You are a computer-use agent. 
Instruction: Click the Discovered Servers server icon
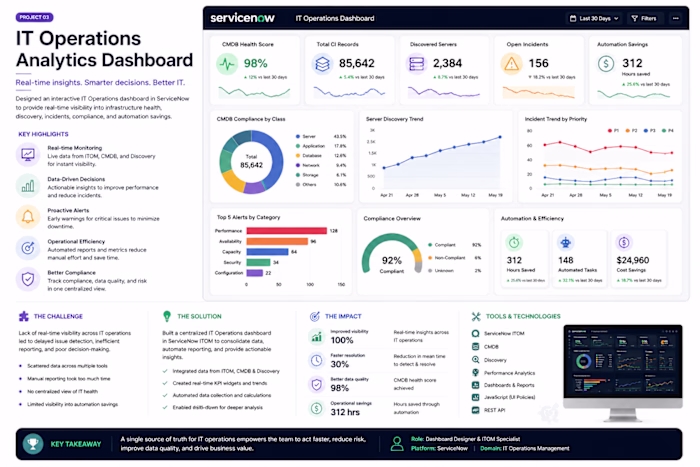coord(417,64)
